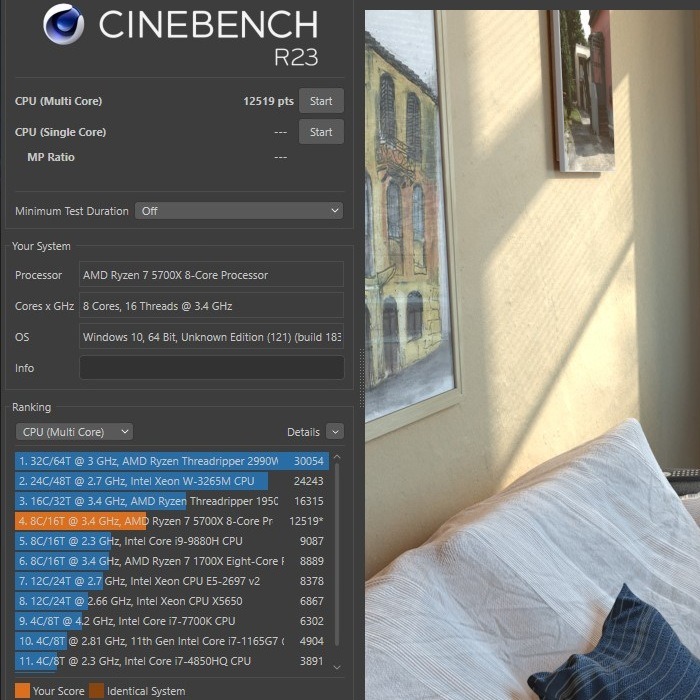Click the empty Info text field
Screen dimensions: 700x700
click(x=211, y=367)
